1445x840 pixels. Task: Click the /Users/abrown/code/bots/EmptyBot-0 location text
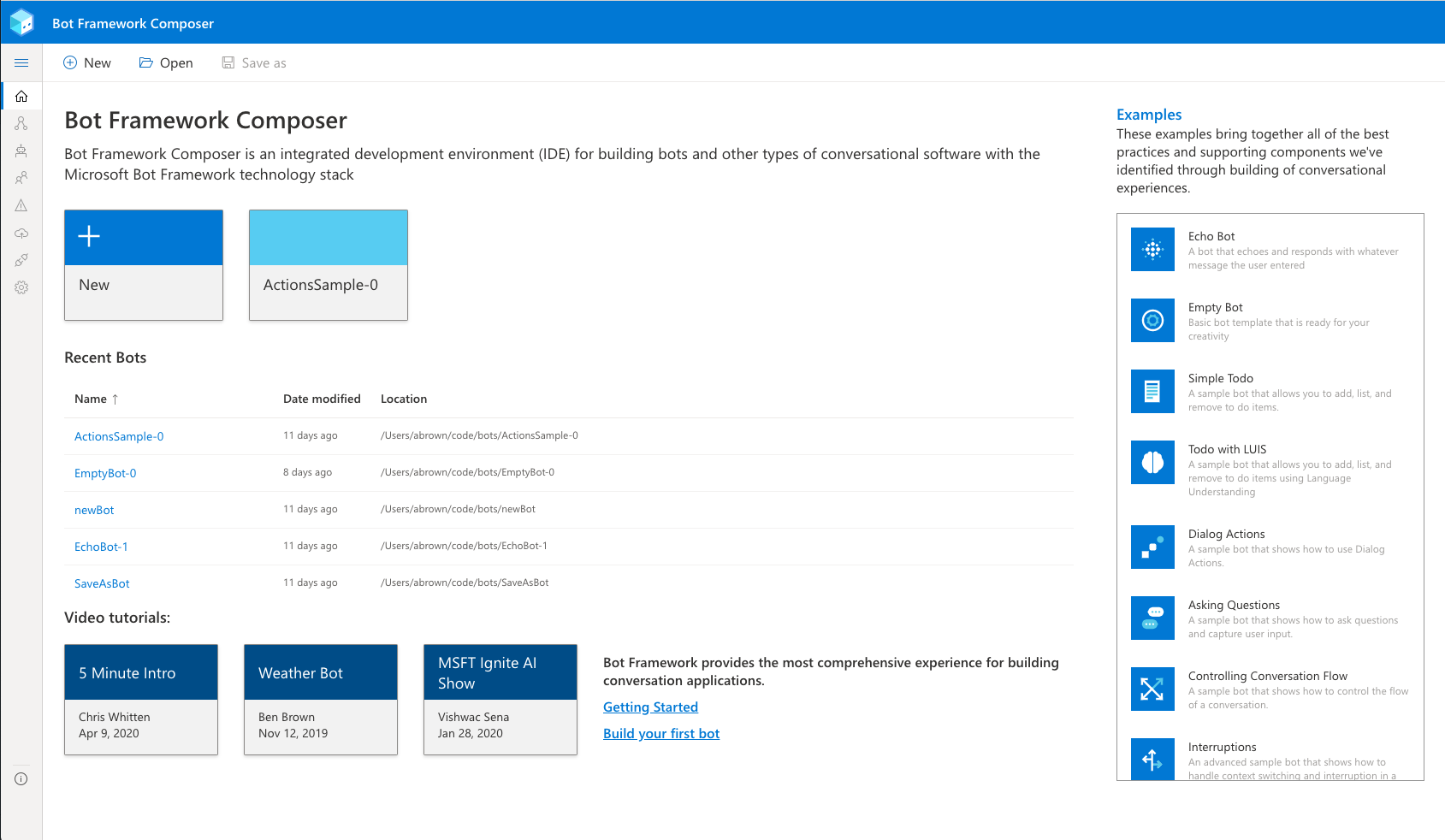tap(467, 472)
